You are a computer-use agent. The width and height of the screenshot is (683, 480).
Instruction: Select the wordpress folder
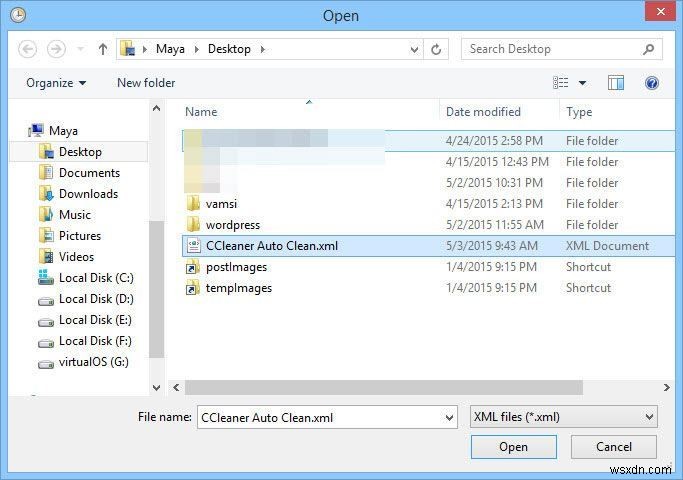tap(233, 225)
